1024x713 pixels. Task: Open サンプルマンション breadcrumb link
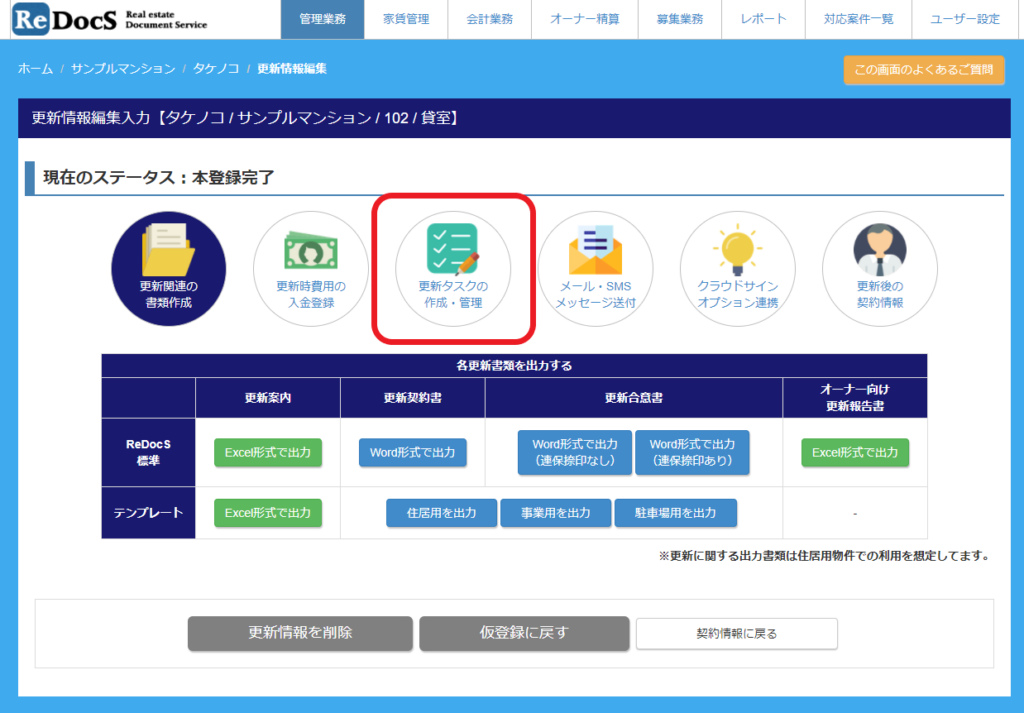[x=123, y=69]
